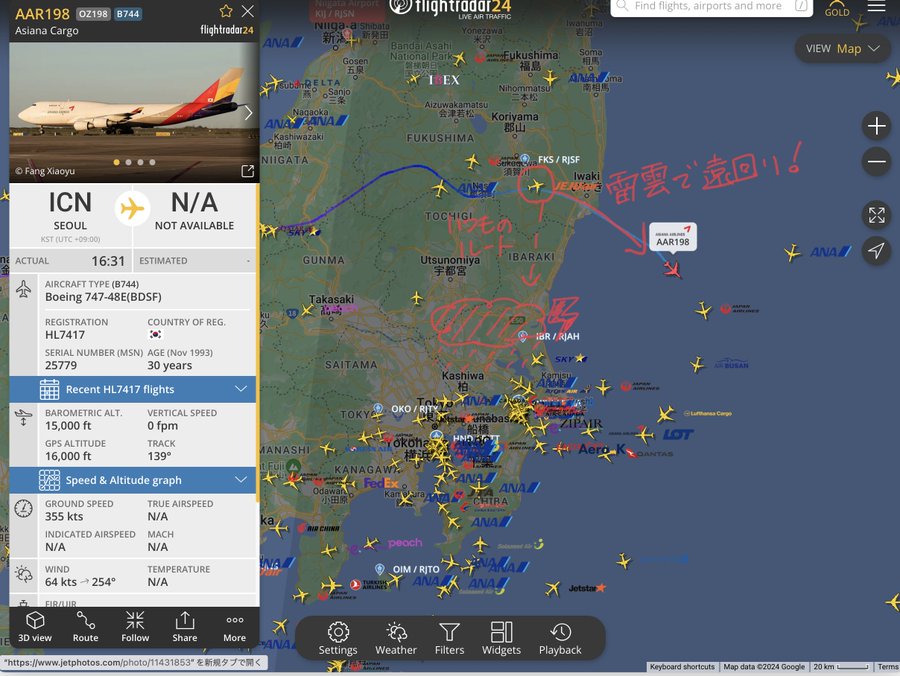Add AAR198 to favorites with star icon
900x676 pixels.
[226, 11]
